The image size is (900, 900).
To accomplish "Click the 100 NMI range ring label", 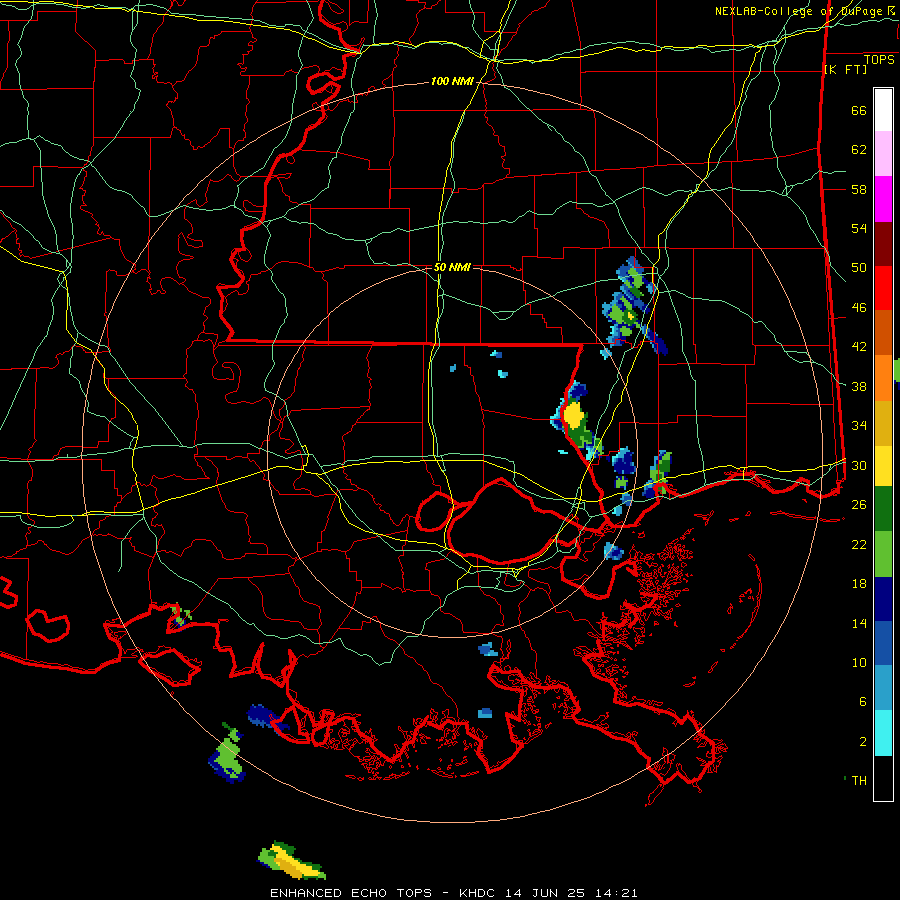I will 452,81.
